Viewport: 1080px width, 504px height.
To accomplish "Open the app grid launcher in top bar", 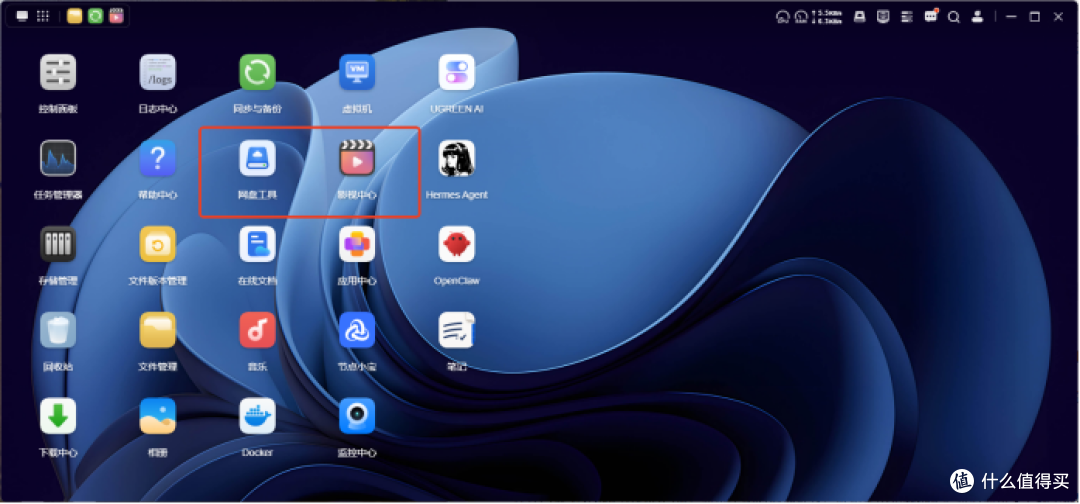I will (x=43, y=17).
